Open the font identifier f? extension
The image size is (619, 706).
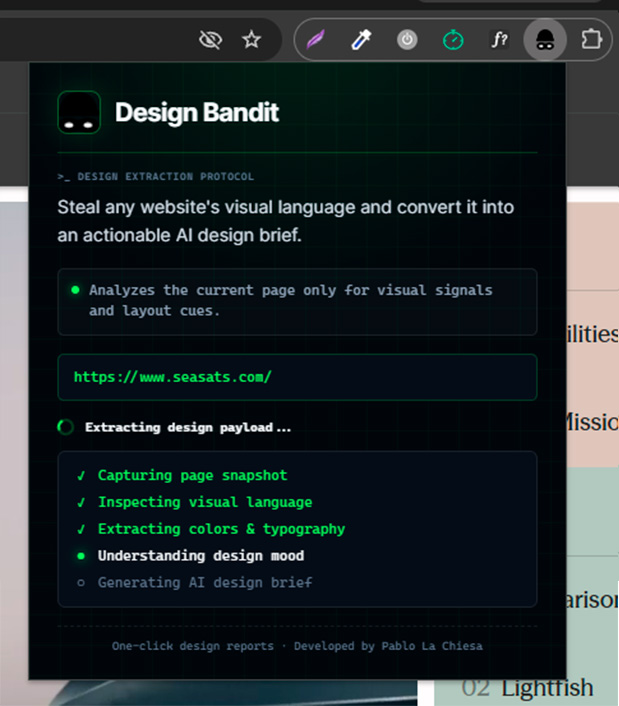499,40
